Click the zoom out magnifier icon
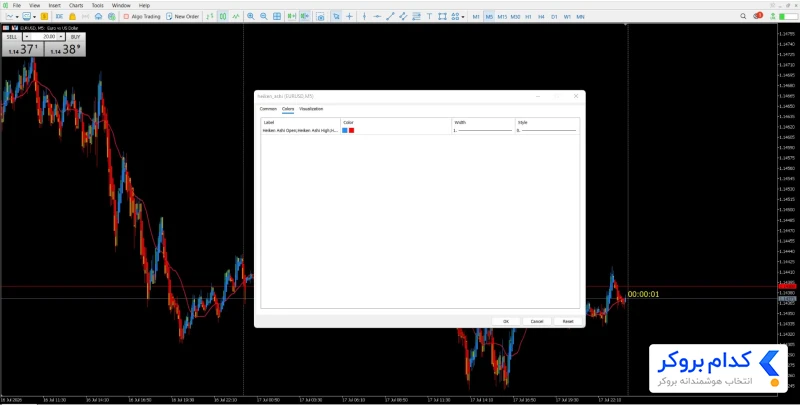Screen dimensions: 800x405 click(x=264, y=16)
